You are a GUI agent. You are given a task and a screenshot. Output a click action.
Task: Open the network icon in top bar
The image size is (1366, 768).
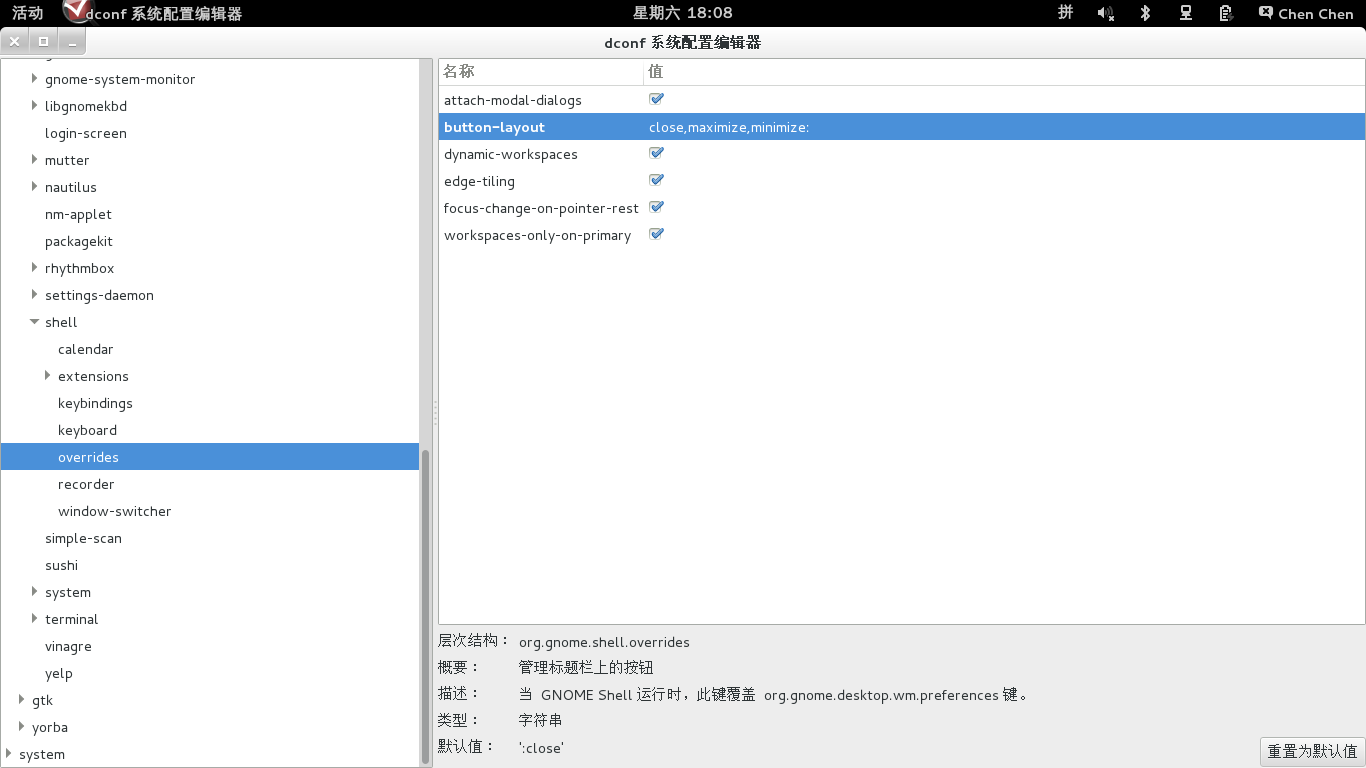pos(1186,13)
